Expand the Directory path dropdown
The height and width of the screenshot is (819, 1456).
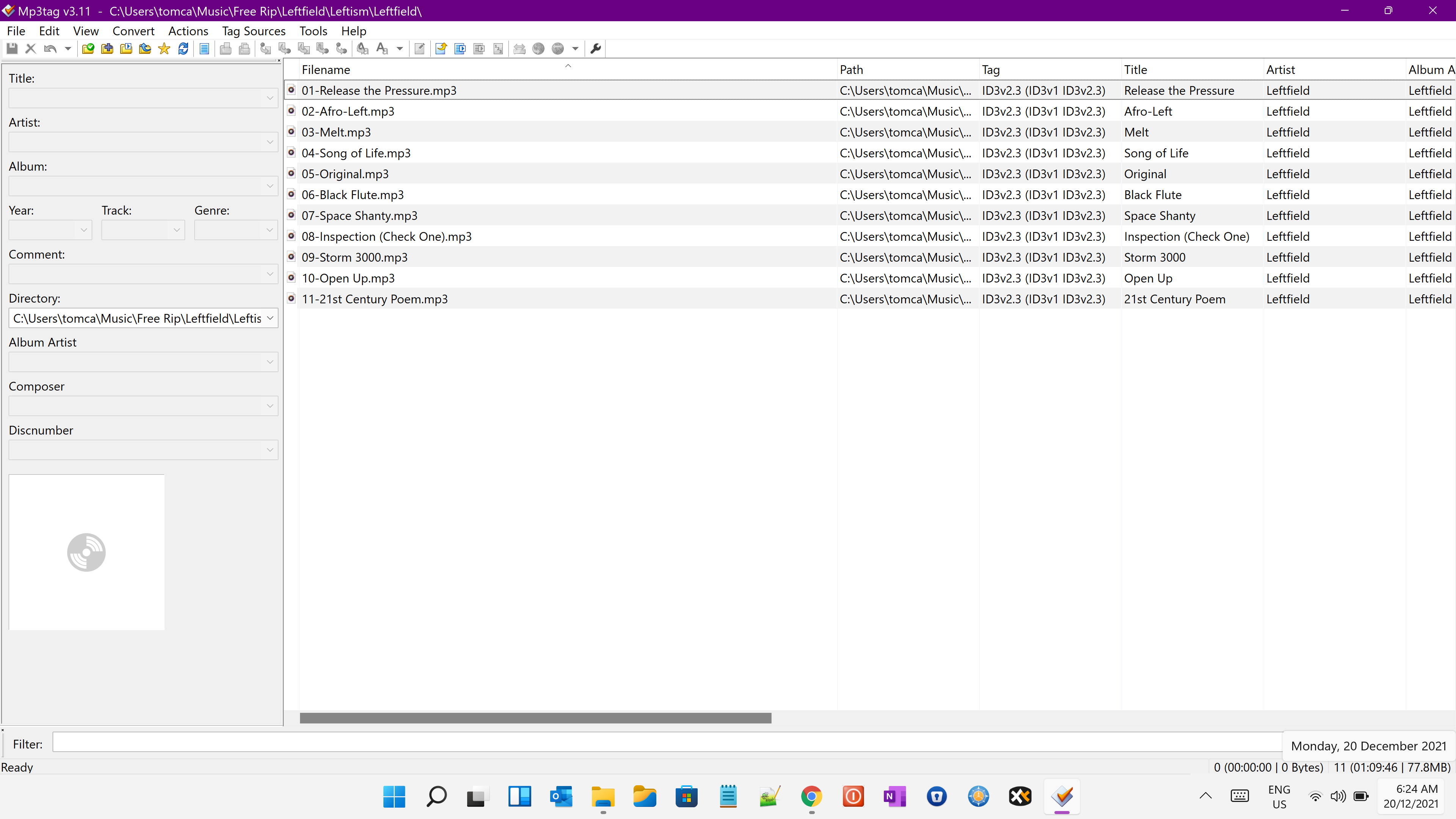coord(270,318)
